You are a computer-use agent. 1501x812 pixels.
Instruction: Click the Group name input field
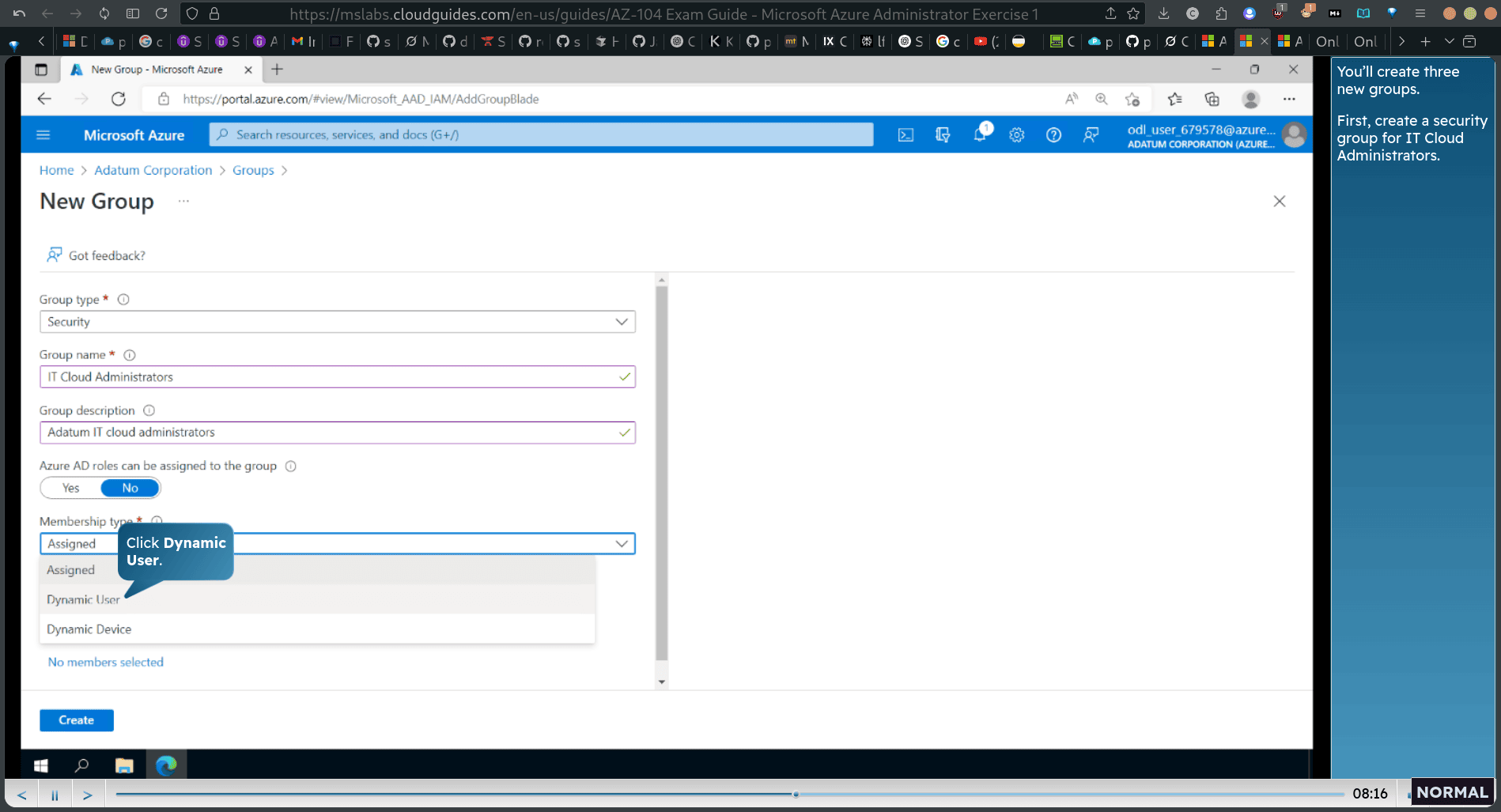pos(338,377)
